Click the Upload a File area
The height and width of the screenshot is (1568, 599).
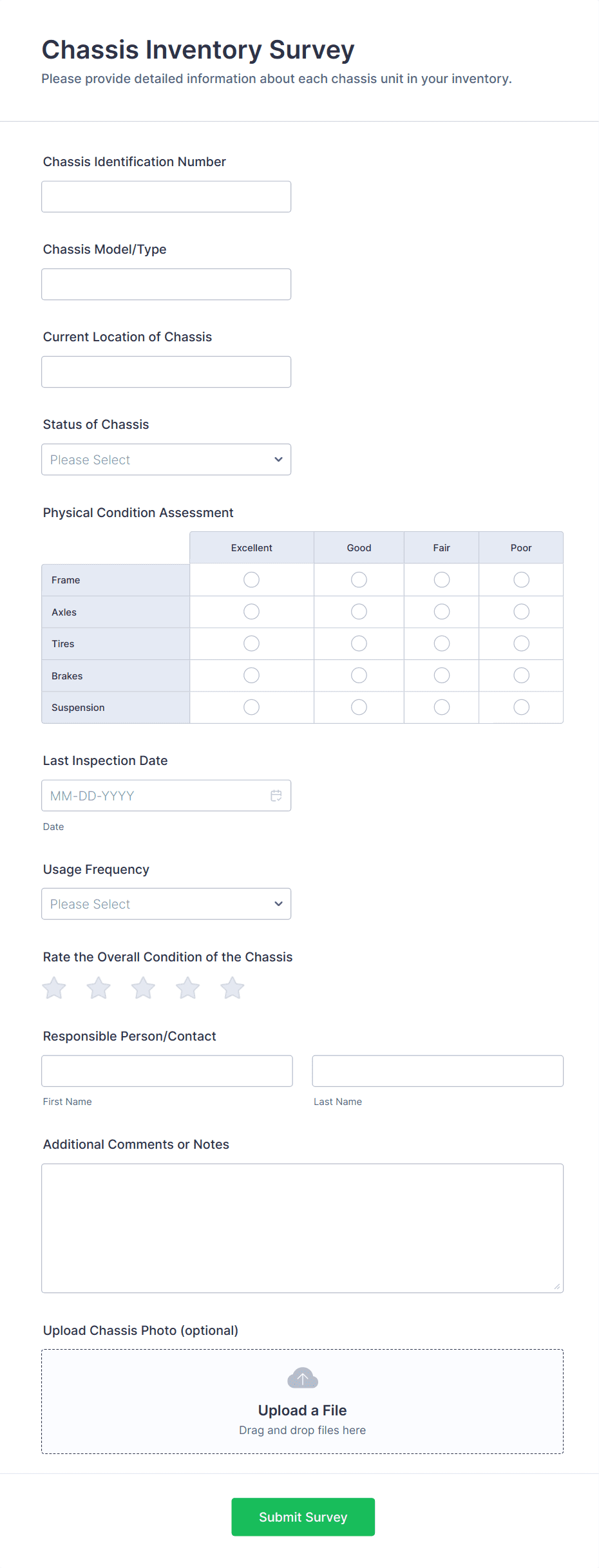point(302,1410)
